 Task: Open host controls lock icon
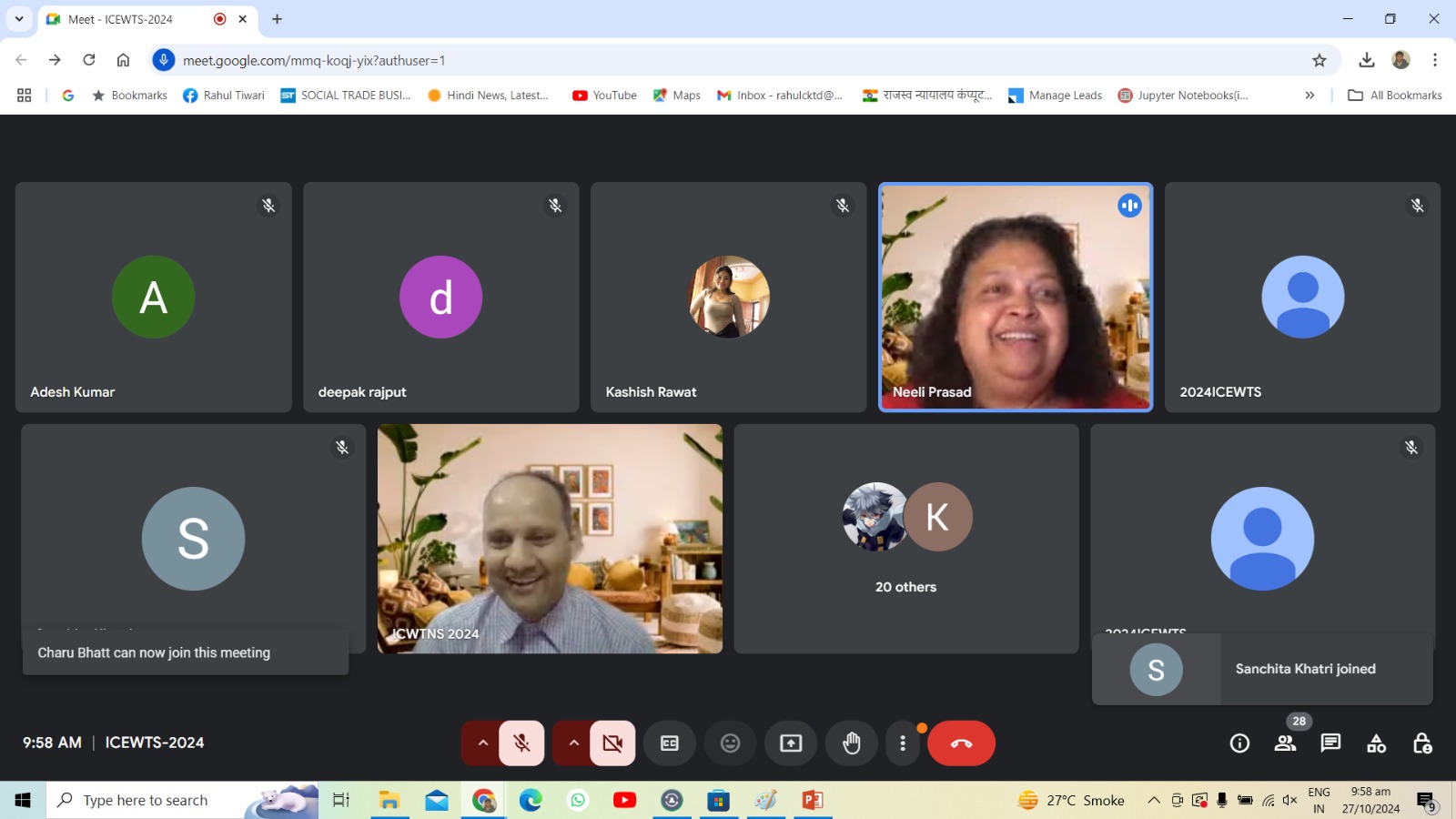(1421, 743)
